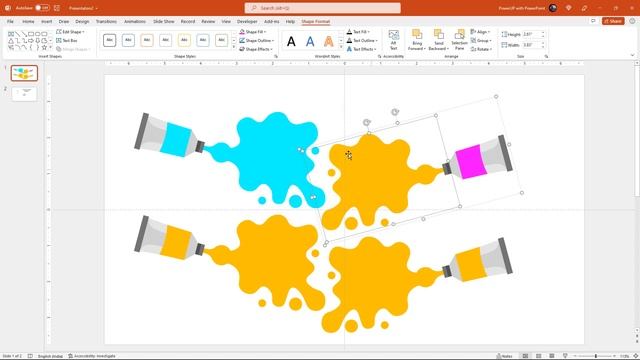Switch to Normal view in status bar
640x360 pixels.
pos(525,356)
